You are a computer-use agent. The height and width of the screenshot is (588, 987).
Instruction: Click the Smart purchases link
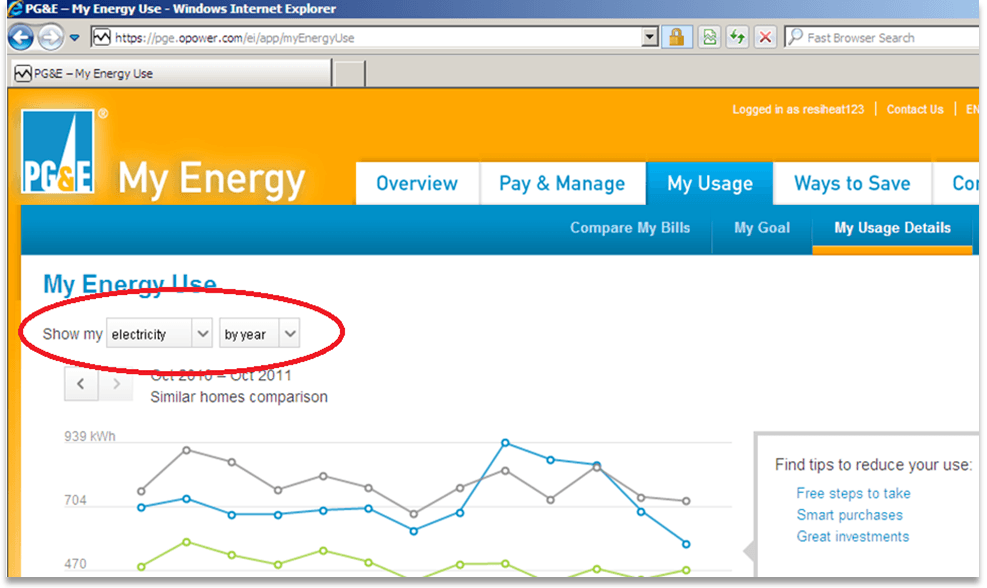[849, 515]
